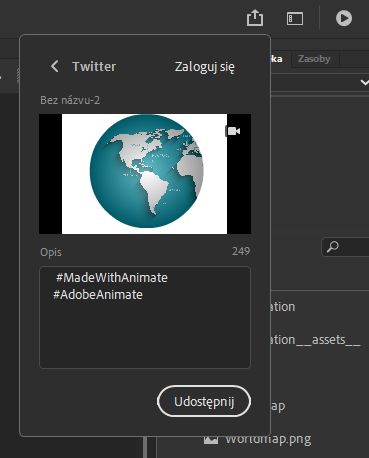The width and height of the screenshot is (369, 458).
Task: Click the Opis label
Action: 51,252
